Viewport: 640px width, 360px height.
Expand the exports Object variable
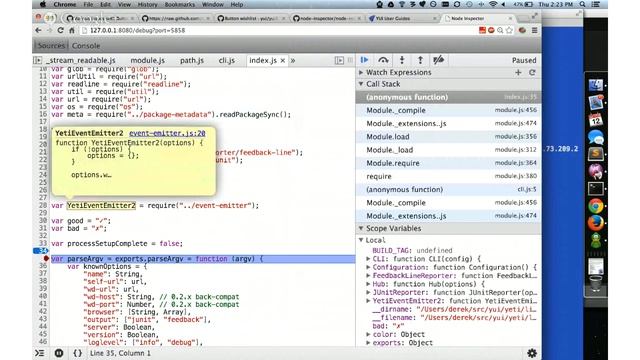pos(368,343)
